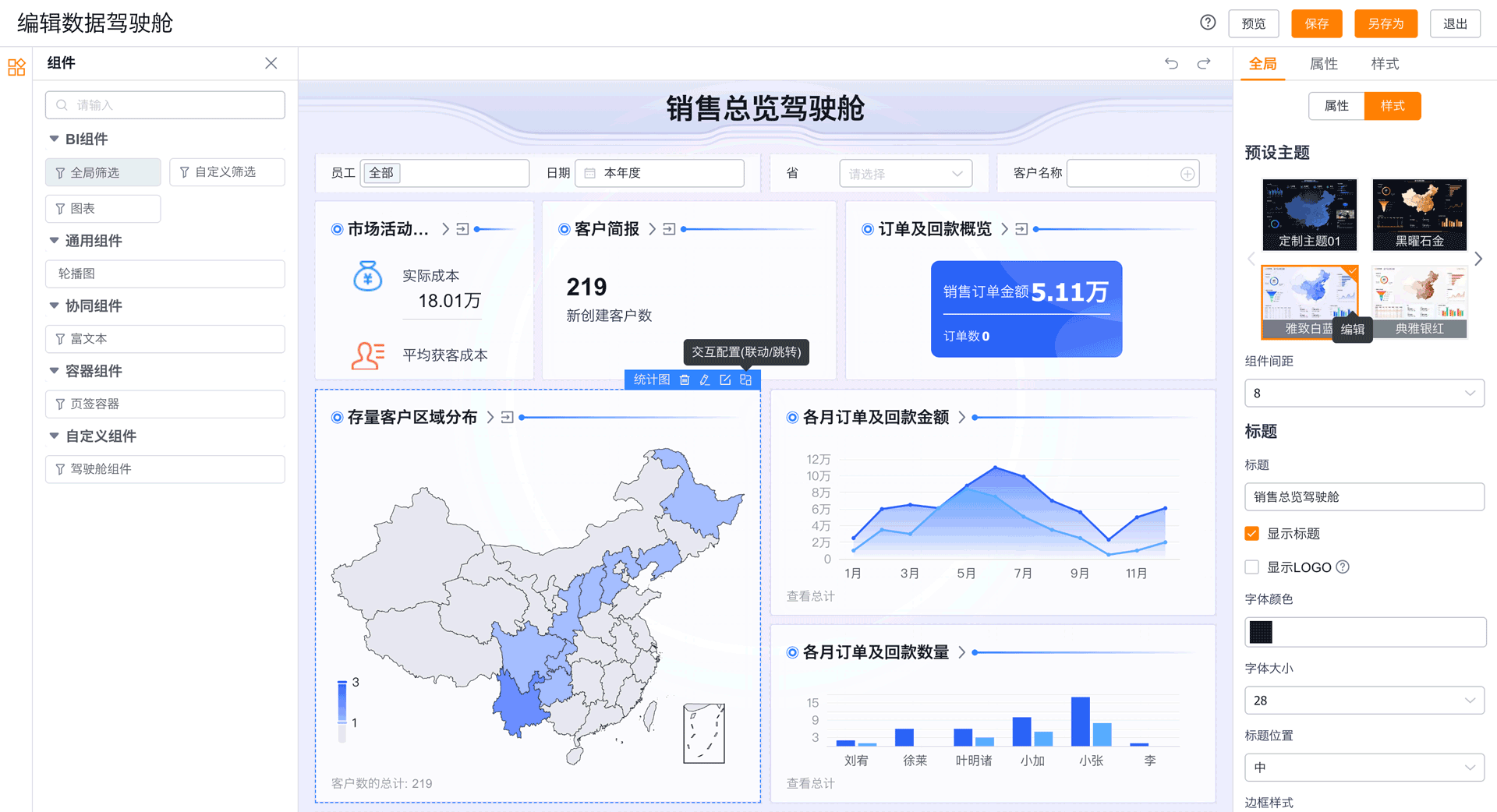Viewport: 1497px width, 812px height.
Task: Select the 黑曜石金 theme thumbnail
Action: pos(1419,215)
